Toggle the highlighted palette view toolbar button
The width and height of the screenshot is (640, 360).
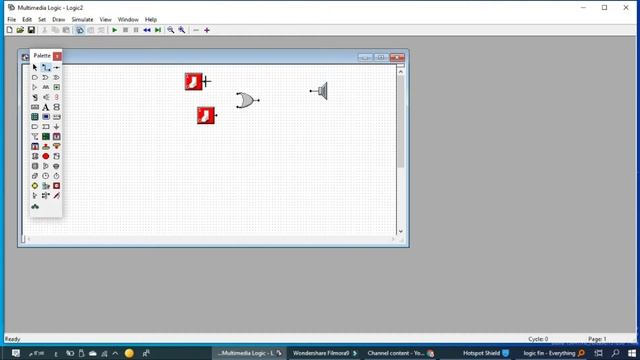(80, 30)
